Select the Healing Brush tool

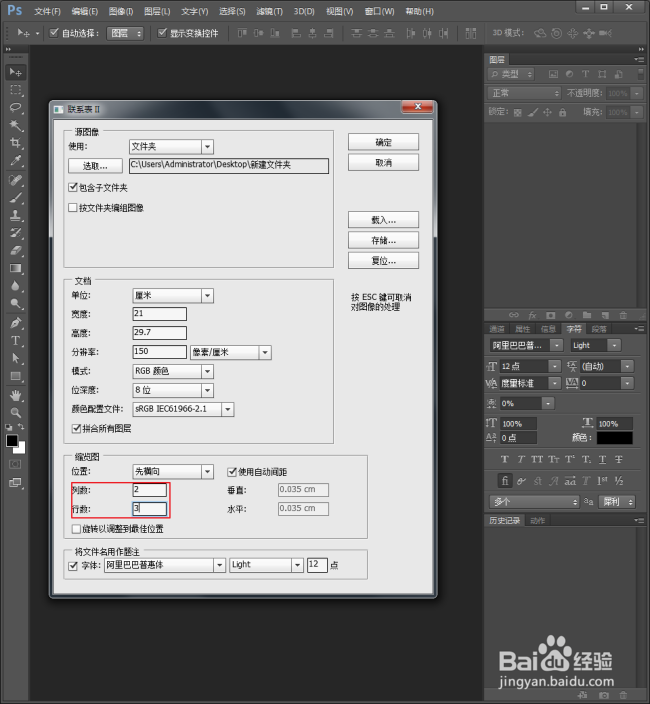(16, 180)
